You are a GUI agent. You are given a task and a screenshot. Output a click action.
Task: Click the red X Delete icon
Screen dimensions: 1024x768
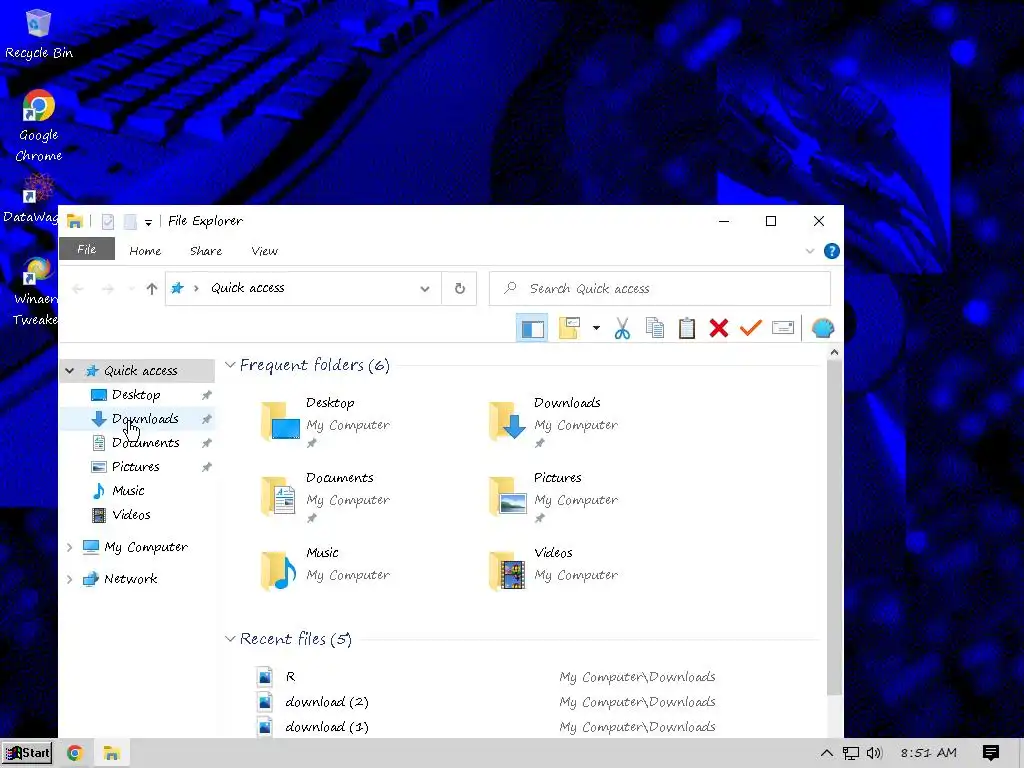718,328
